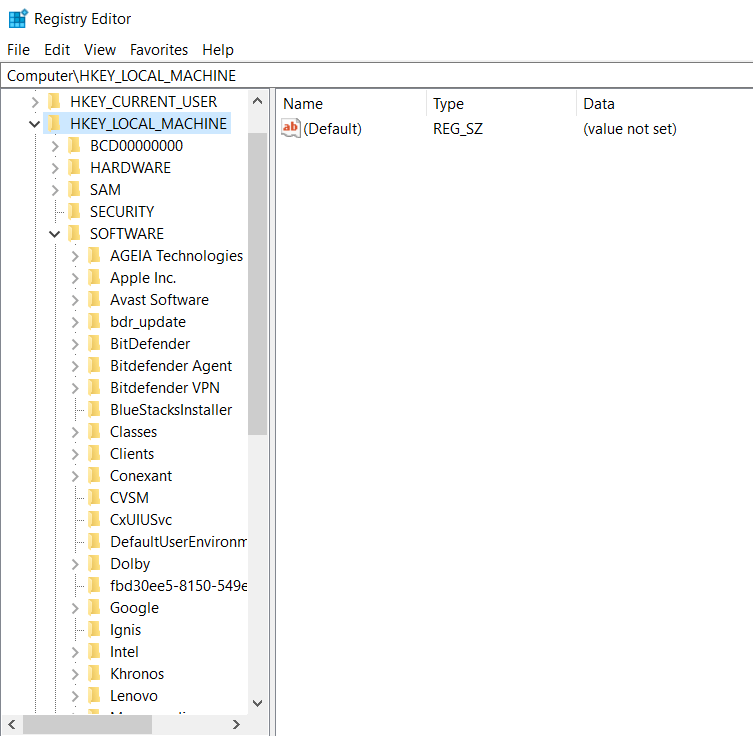Click the BlueStacksInstaller folder icon
Viewport: 753px width, 736px height.
(x=94, y=409)
